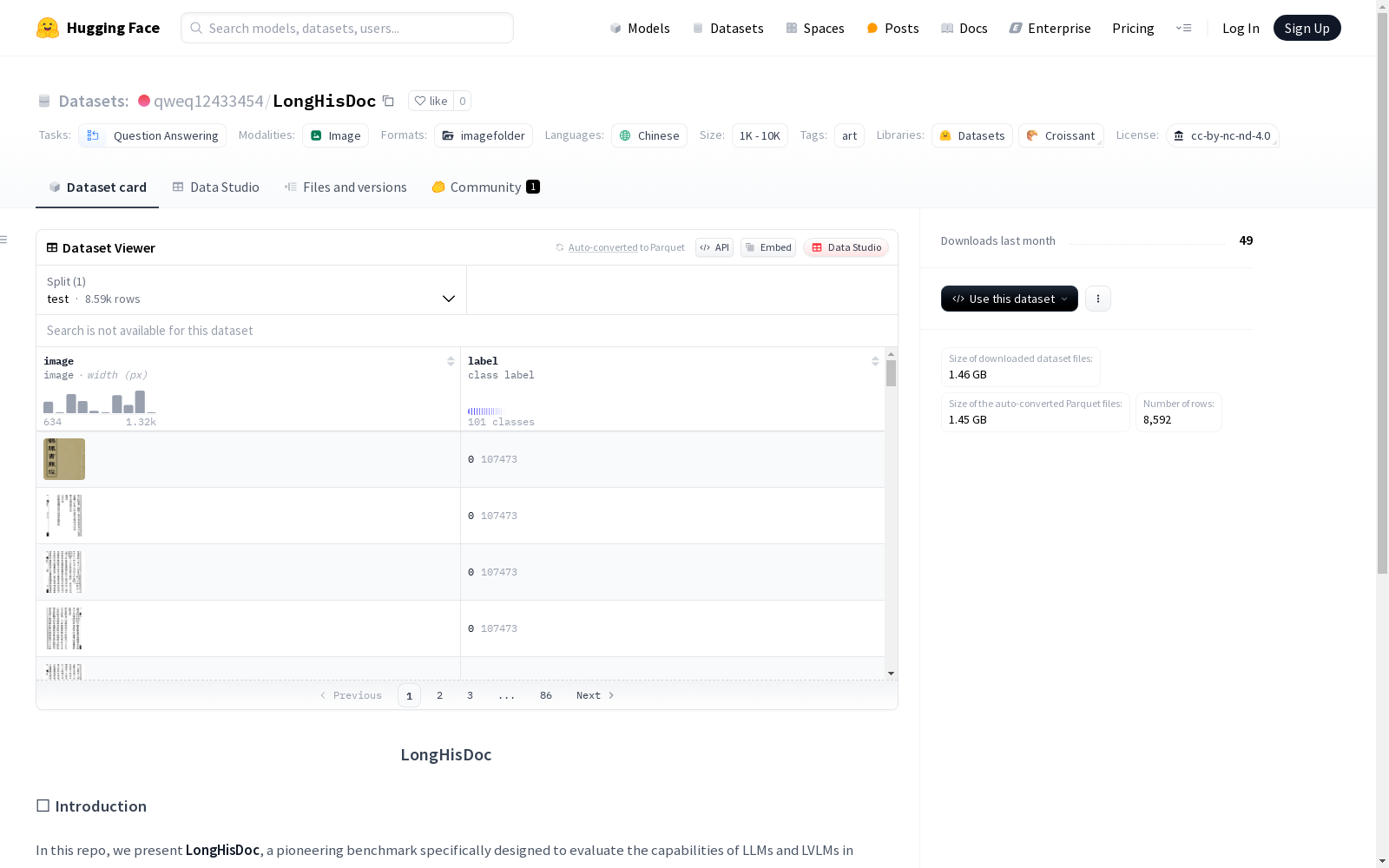
Task: Open the third row document page thumbnail
Action: (64, 572)
